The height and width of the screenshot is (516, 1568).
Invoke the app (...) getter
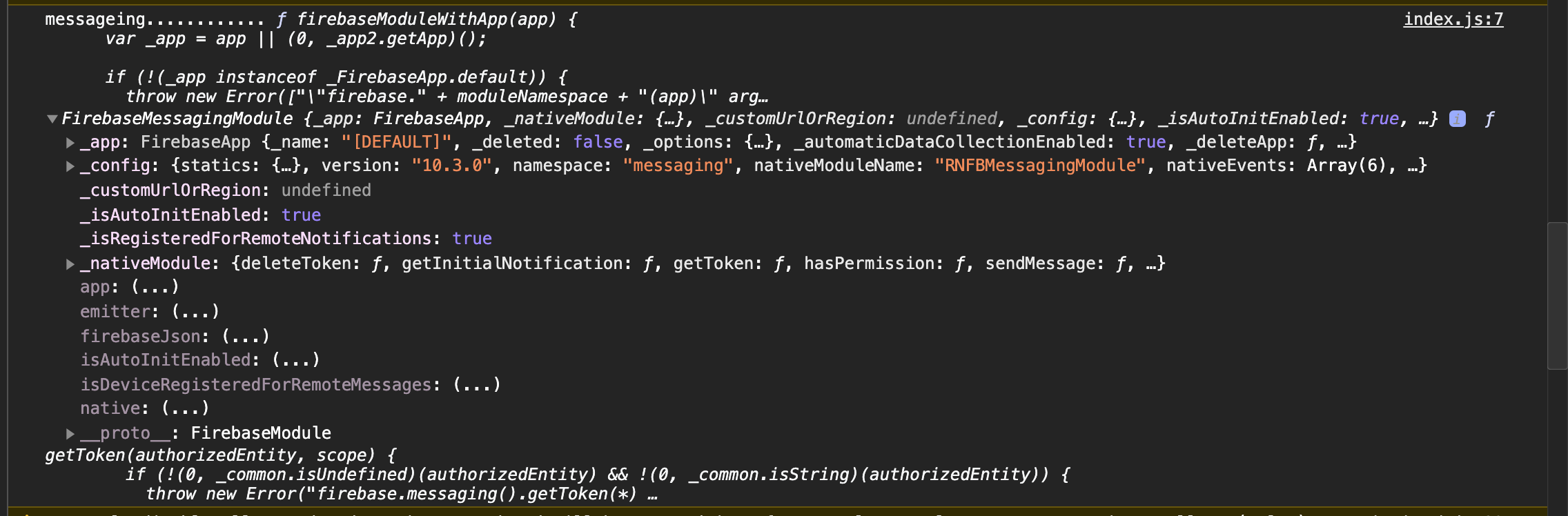(x=155, y=287)
